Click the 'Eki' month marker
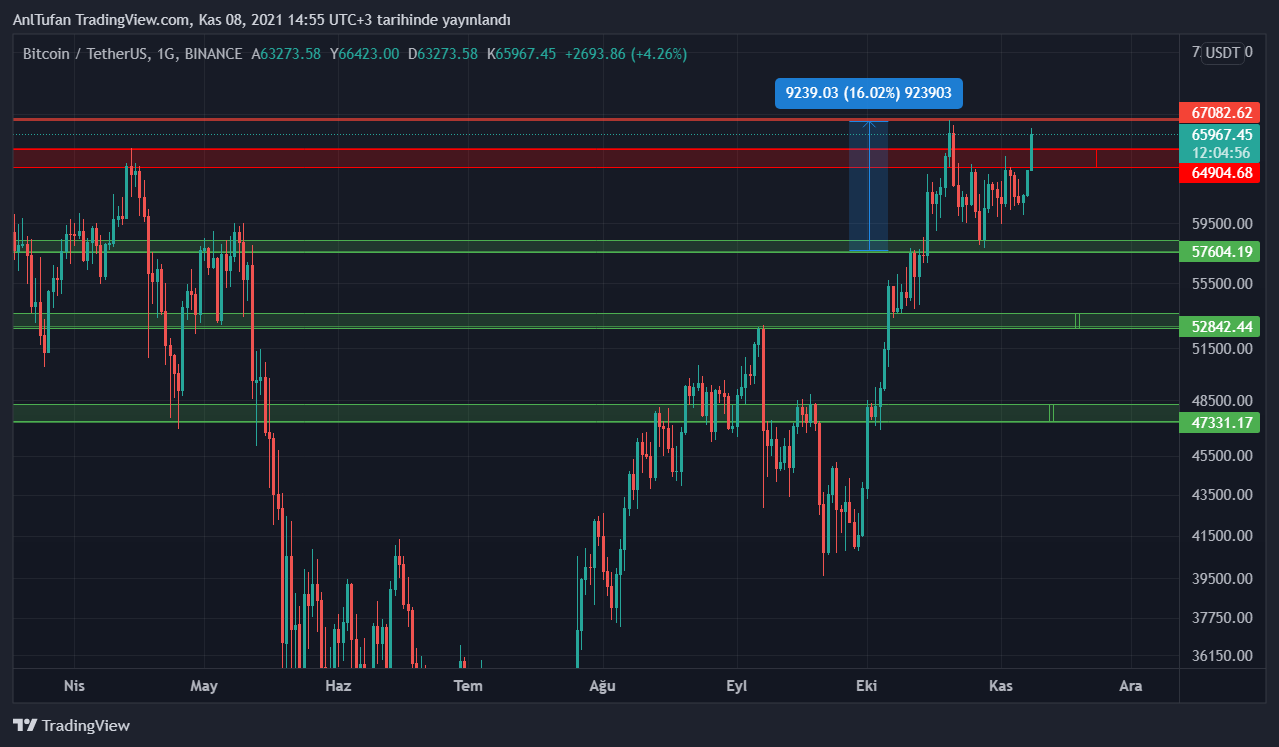 pos(867,685)
